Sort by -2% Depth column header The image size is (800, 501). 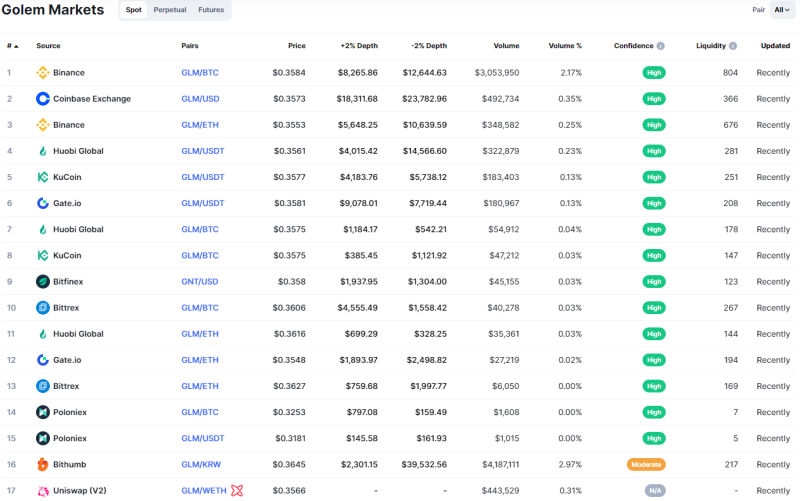tap(429, 46)
